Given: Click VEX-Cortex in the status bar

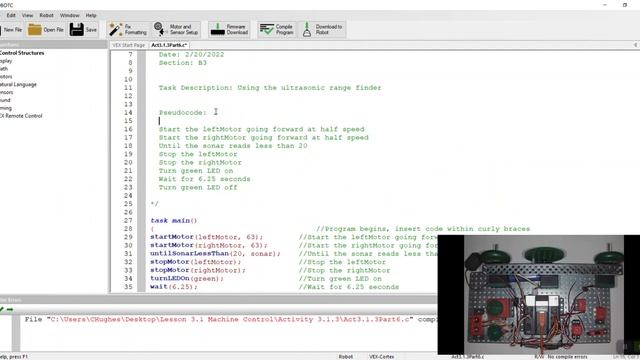Looking at the screenshot, I should pyautogui.click(x=382, y=357).
